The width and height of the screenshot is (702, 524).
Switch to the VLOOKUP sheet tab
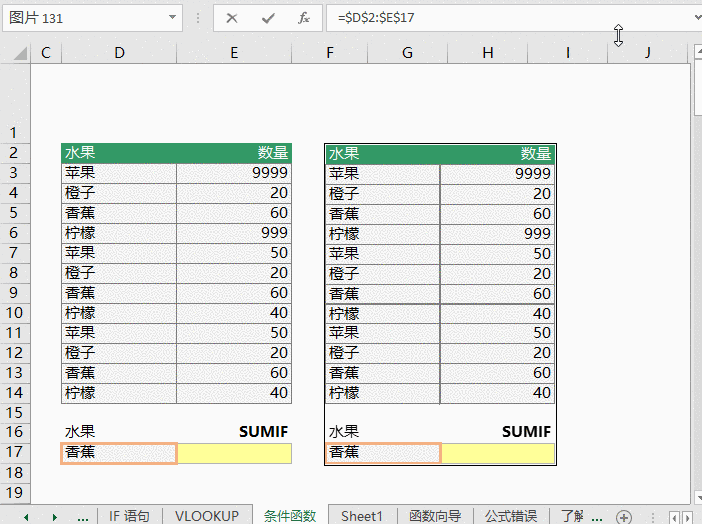[x=207, y=516]
